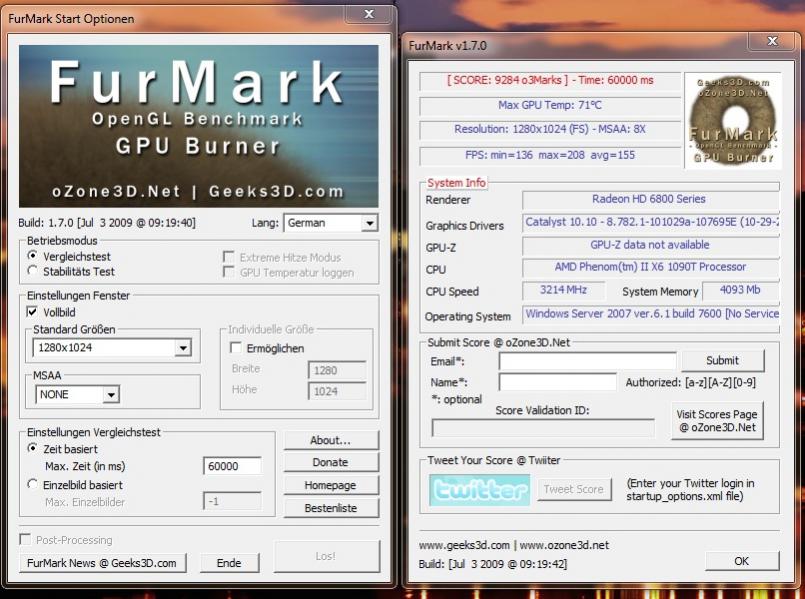The image size is (805, 599).
Task: Click the Max. Zeit 60000 input field
Action: click(233, 466)
